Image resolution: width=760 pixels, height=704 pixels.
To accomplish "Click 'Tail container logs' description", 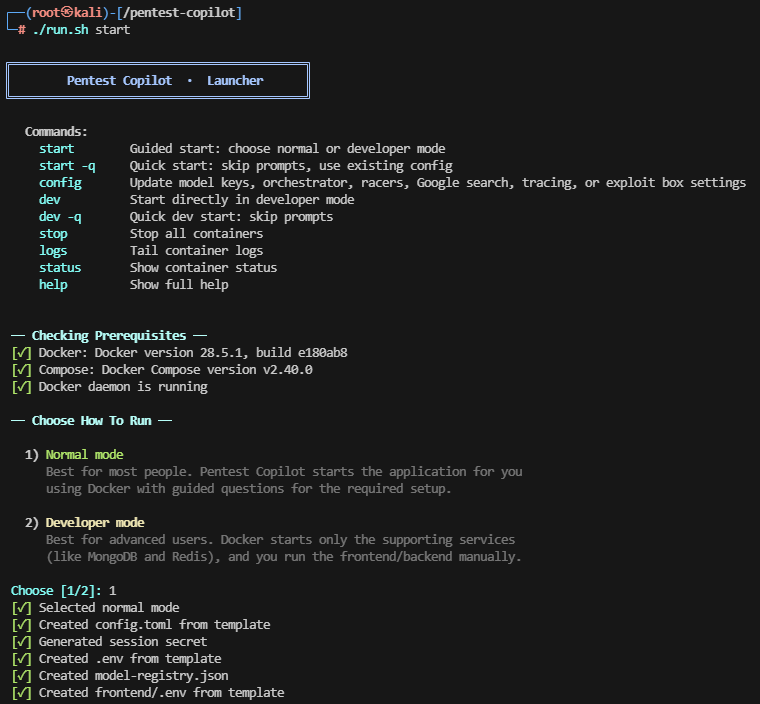I will 196,251.
